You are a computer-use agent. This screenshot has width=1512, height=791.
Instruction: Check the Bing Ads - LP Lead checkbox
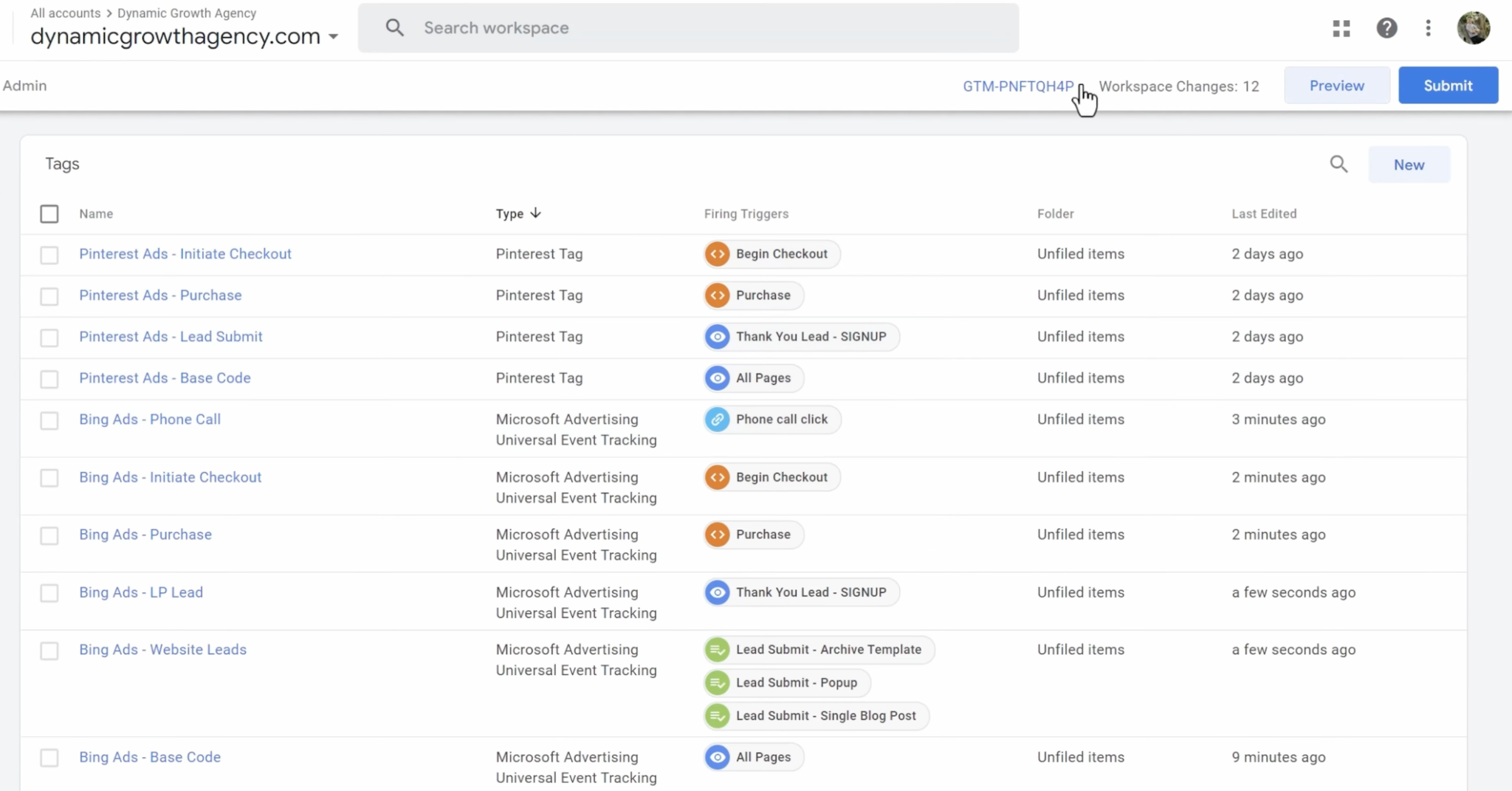point(49,593)
